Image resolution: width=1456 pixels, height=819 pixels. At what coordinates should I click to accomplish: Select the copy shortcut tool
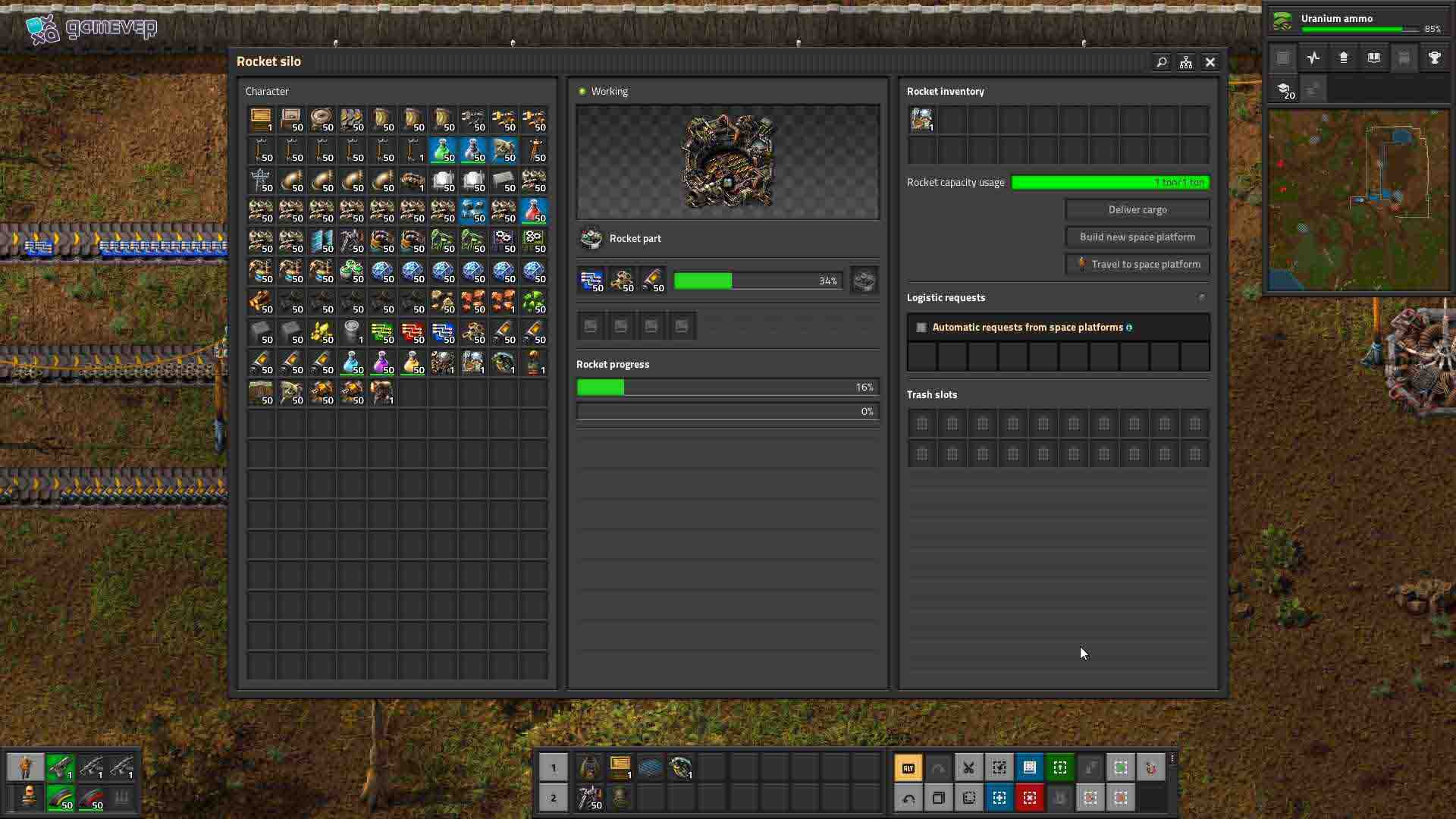tap(939, 799)
